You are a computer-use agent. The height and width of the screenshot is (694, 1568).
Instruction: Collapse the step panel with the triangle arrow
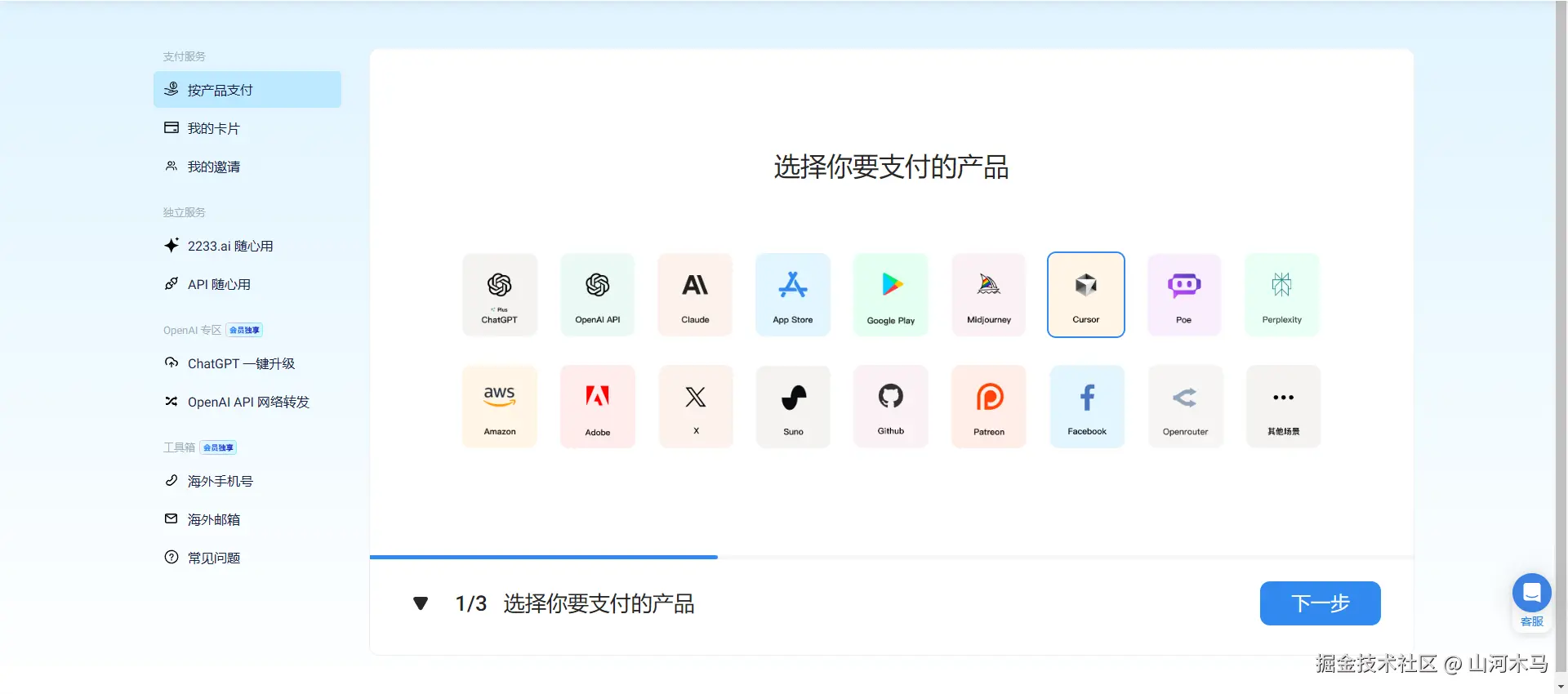click(x=421, y=603)
